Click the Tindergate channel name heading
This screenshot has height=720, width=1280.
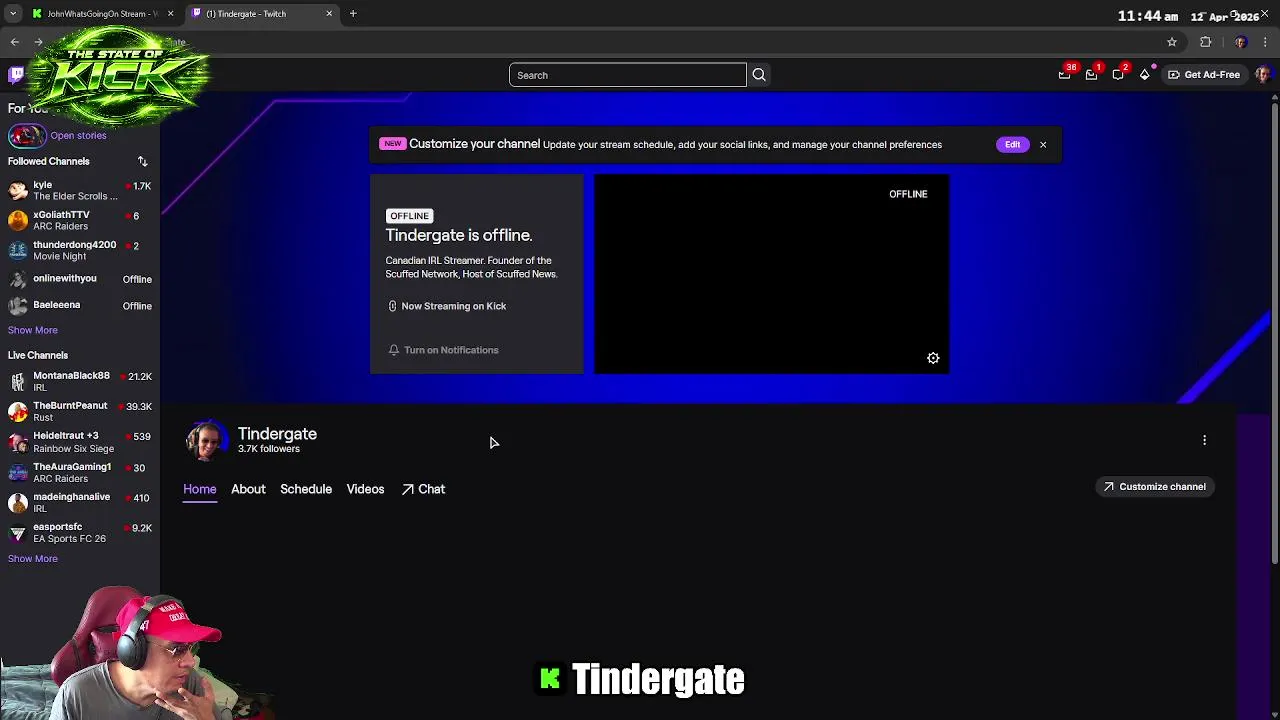[x=277, y=434]
